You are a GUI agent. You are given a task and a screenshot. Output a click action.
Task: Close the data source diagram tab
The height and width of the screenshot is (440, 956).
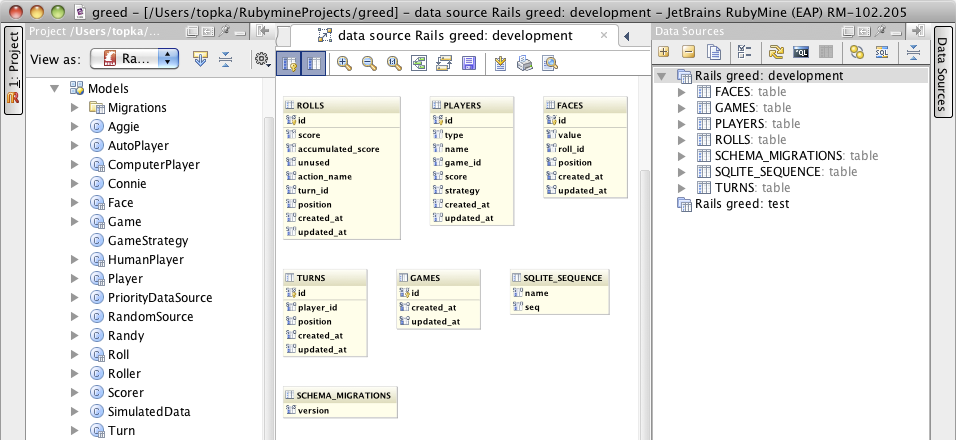[x=604, y=35]
